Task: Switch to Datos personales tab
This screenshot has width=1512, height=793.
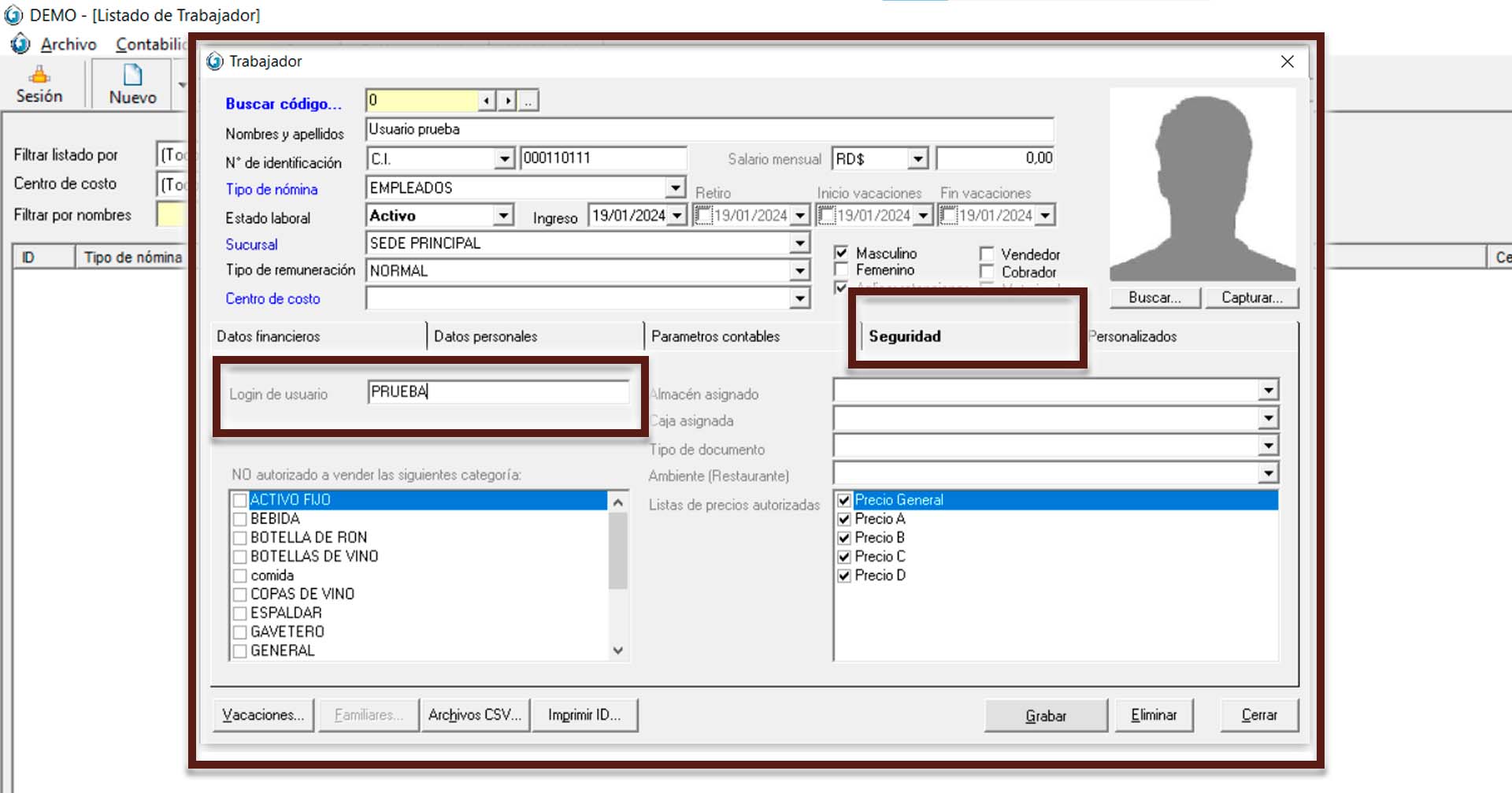Action: coord(485,336)
